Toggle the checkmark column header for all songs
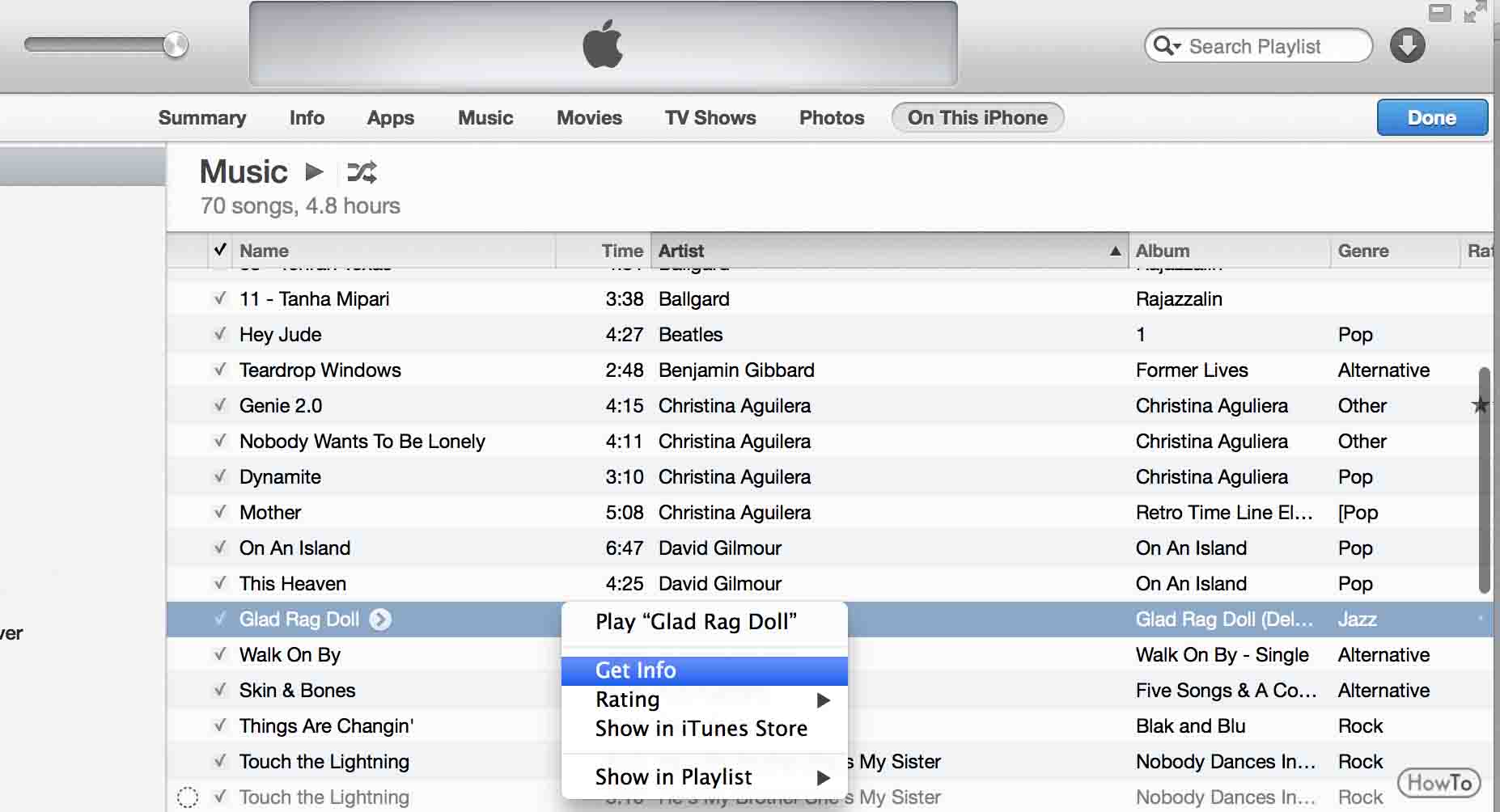The height and width of the screenshot is (812, 1500). pyautogui.click(x=220, y=250)
